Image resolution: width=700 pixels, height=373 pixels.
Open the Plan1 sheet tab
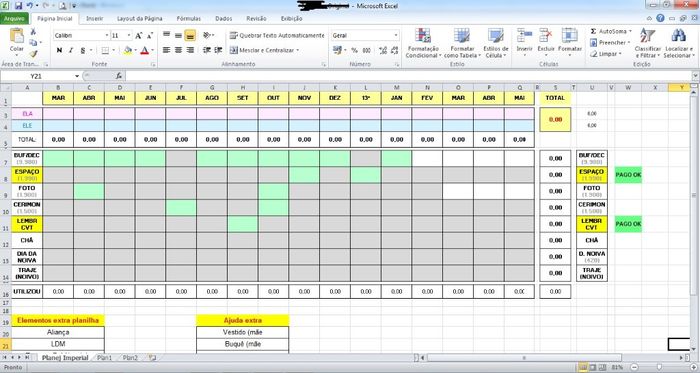pyautogui.click(x=104, y=358)
